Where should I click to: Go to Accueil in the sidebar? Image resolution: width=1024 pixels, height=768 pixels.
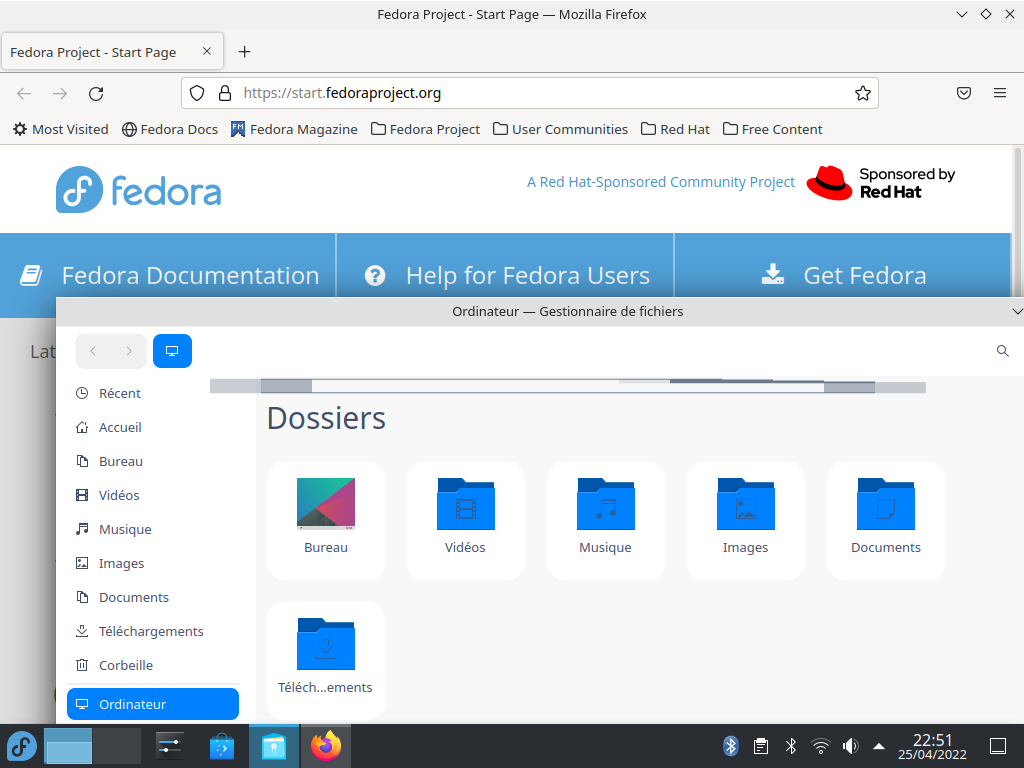(x=153, y=427)
